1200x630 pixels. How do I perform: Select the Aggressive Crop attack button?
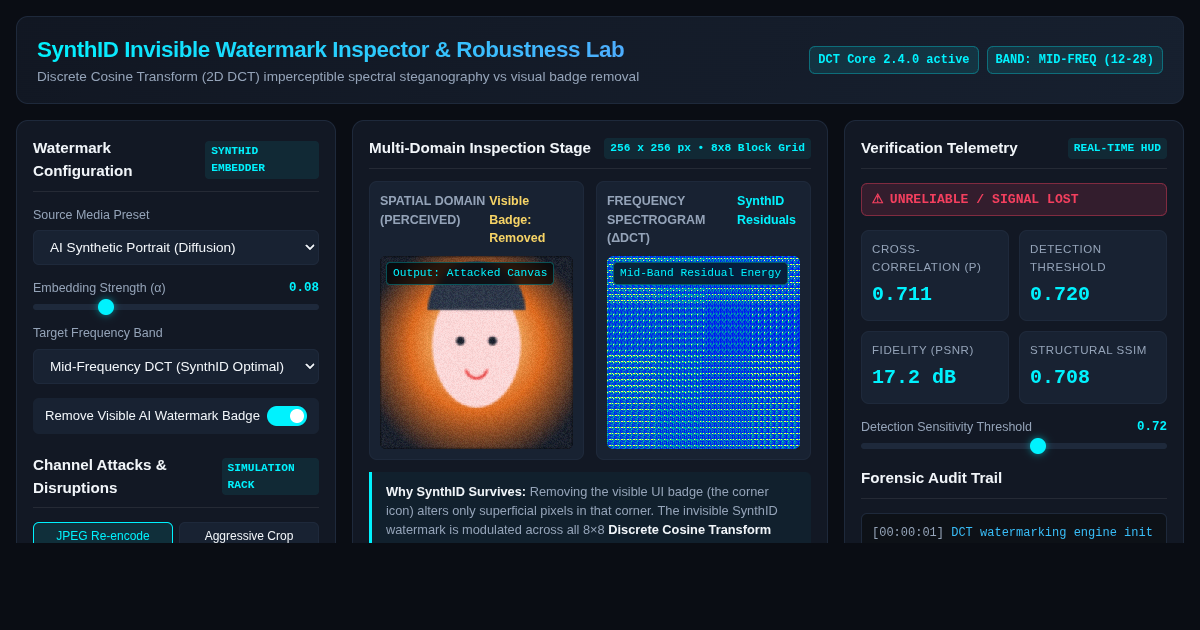pyautogui.click(x=249, y=533)
